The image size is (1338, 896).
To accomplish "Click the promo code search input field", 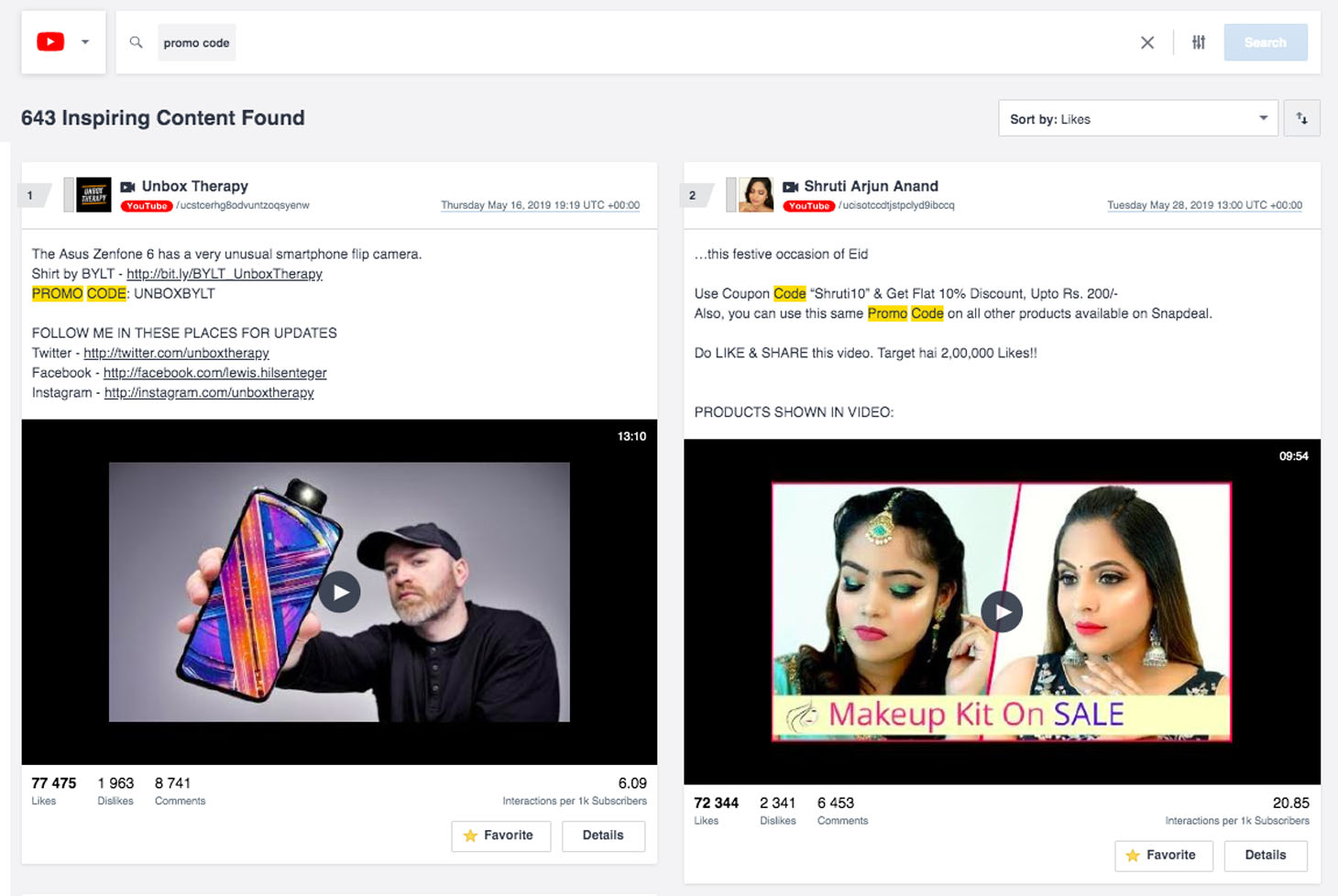I will pos(642,42).
